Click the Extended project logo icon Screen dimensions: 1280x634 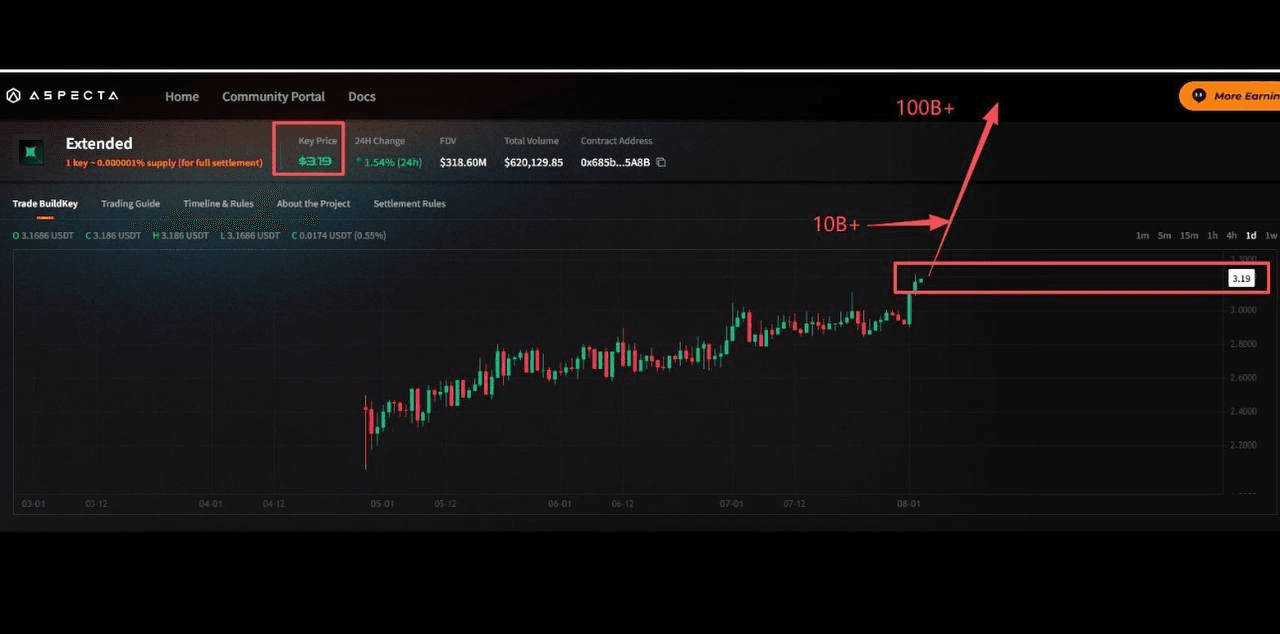(30, 152)
